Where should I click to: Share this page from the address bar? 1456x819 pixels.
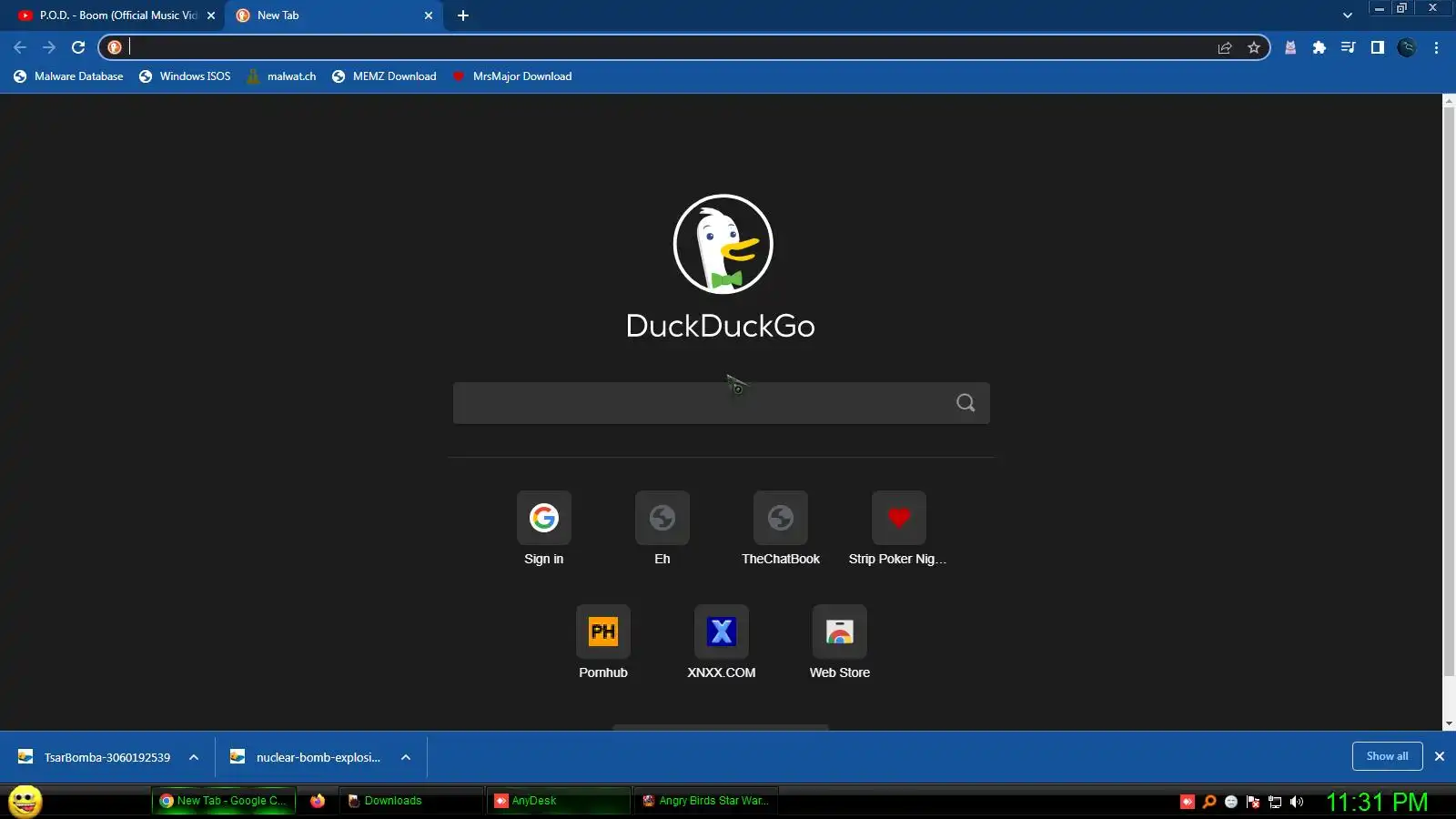(x=1225, y=47)
